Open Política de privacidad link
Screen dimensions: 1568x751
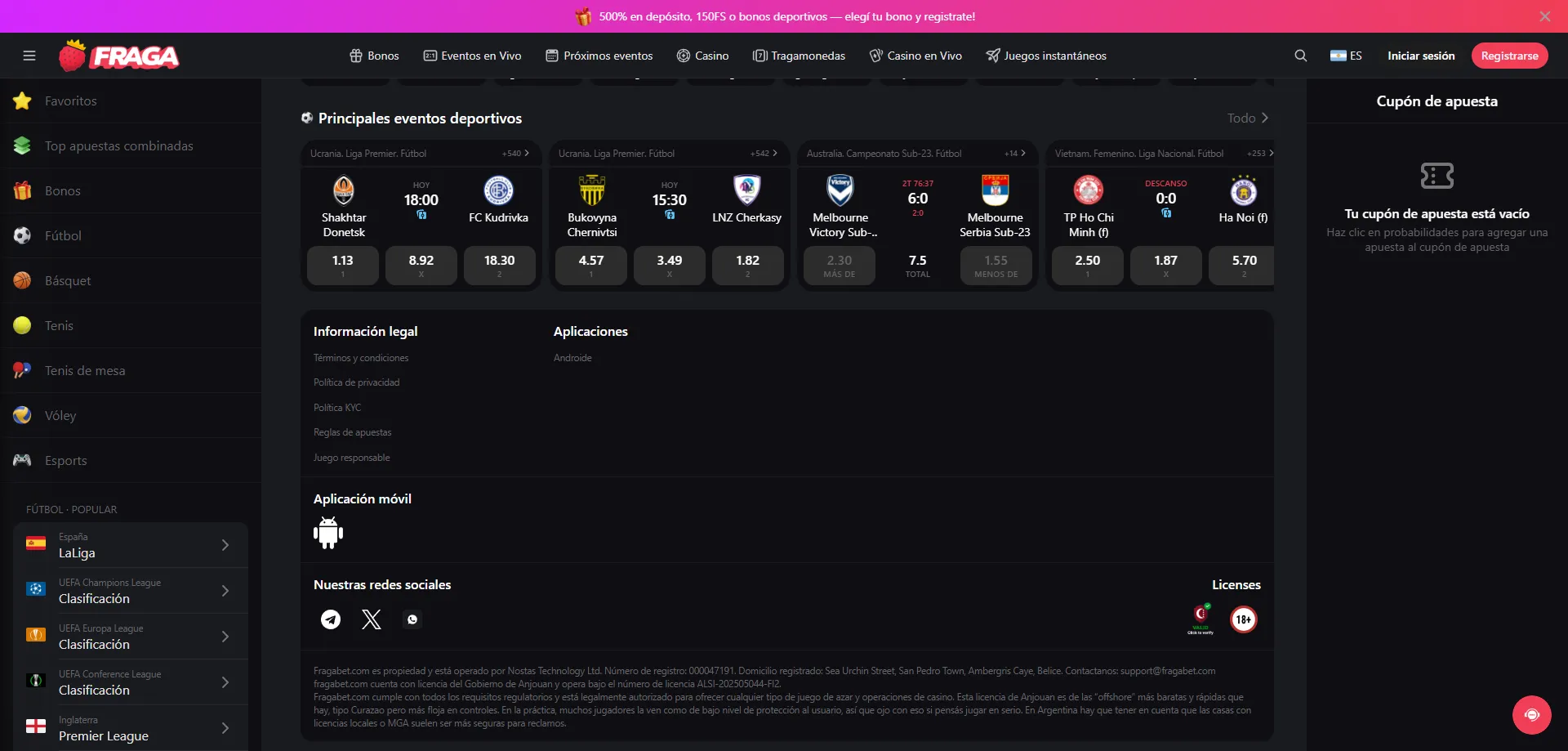(357, 382)
